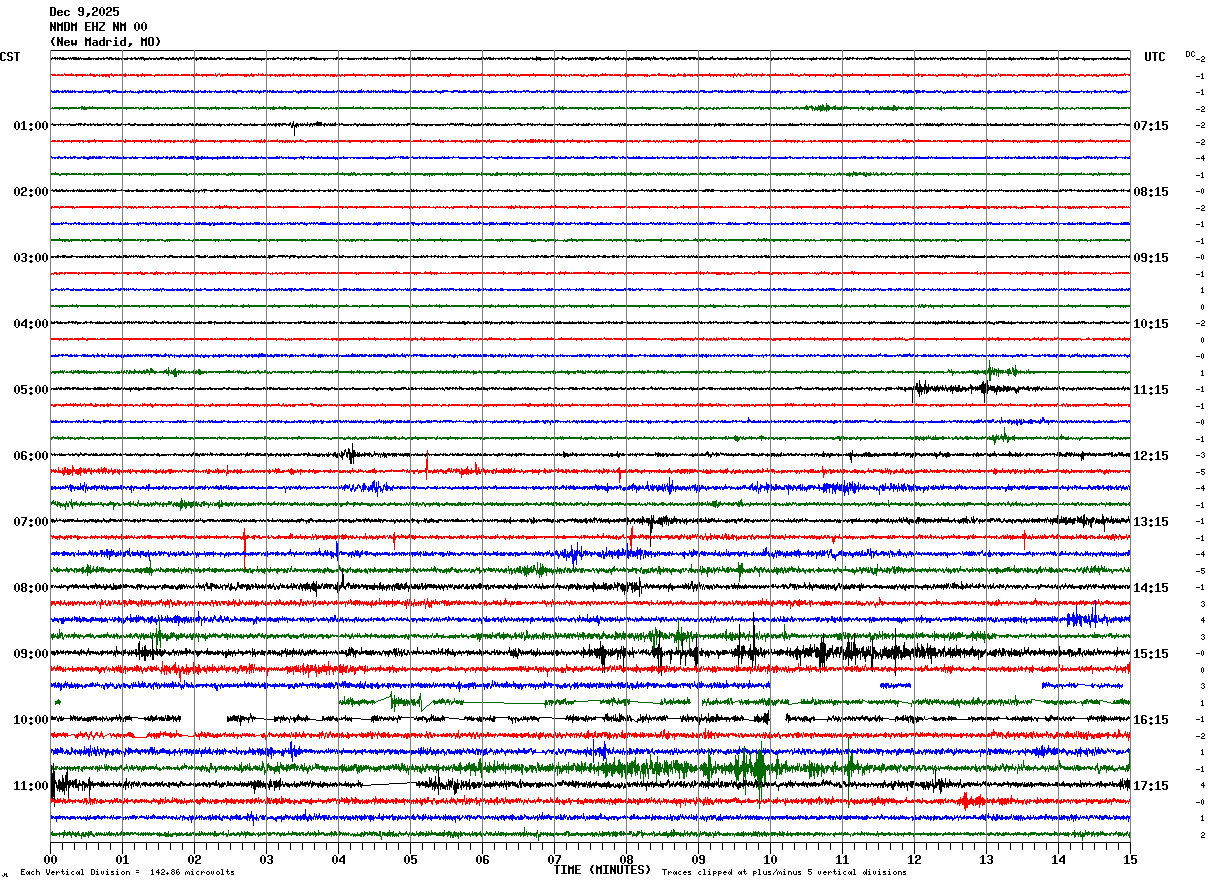Click minute 02 on the bottom axis
The width and height of the screenshot is (1210, 886).
click(x=194, y=859)
